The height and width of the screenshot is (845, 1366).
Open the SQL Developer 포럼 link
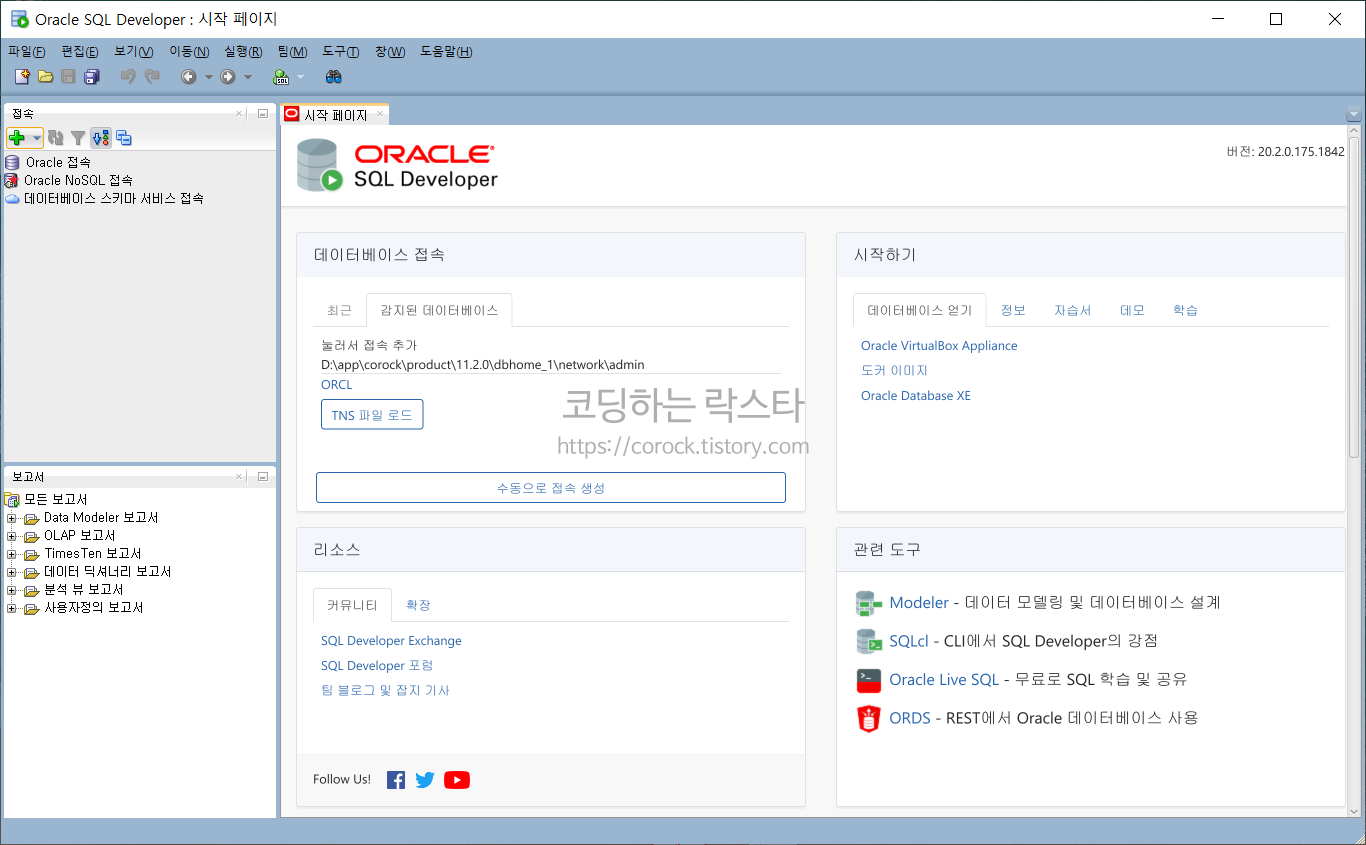[377, 666]
